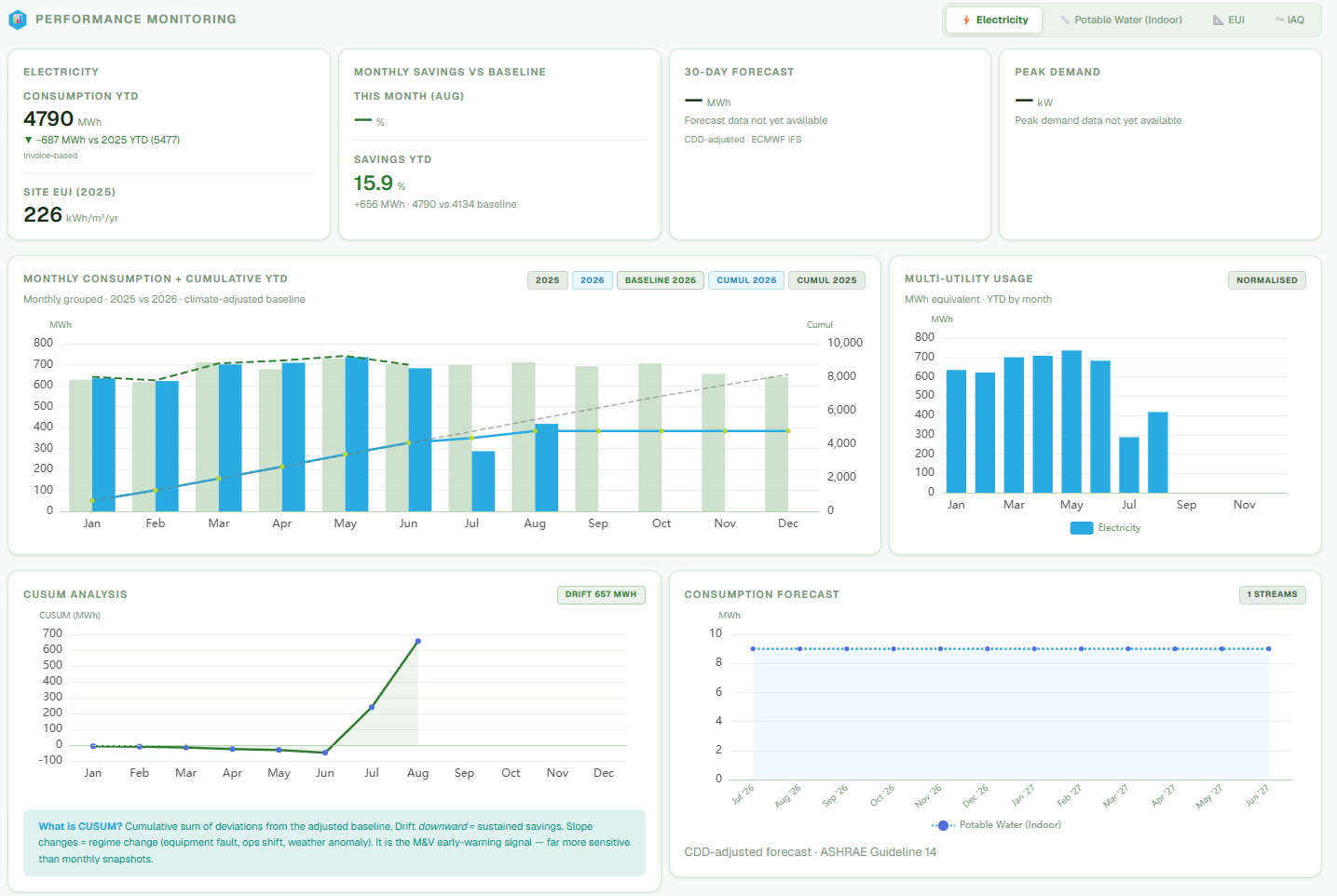Click the wind icon beside IAQ
Screen dimensions: 1337x896
[x=1279, y=20]
